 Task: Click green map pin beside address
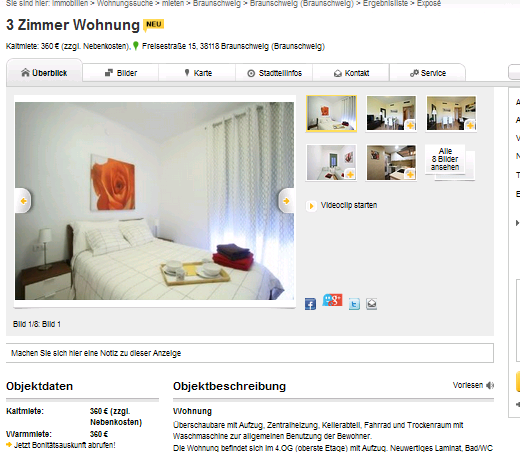click(136, 46)
